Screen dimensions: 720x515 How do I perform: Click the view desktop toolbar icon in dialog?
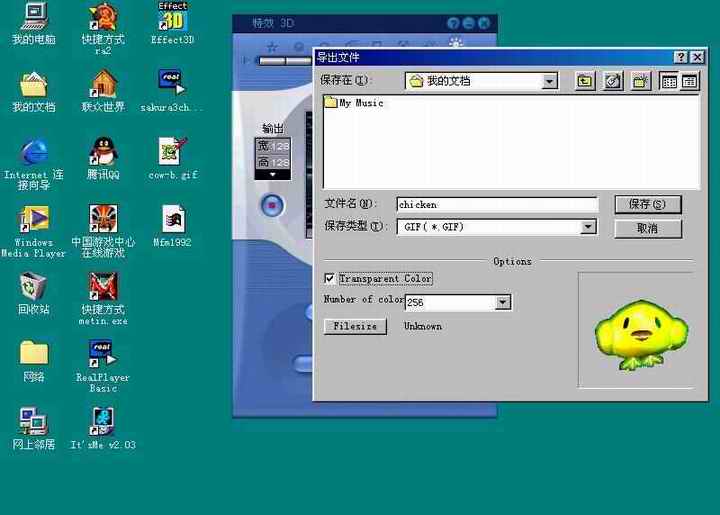[613, 81]
